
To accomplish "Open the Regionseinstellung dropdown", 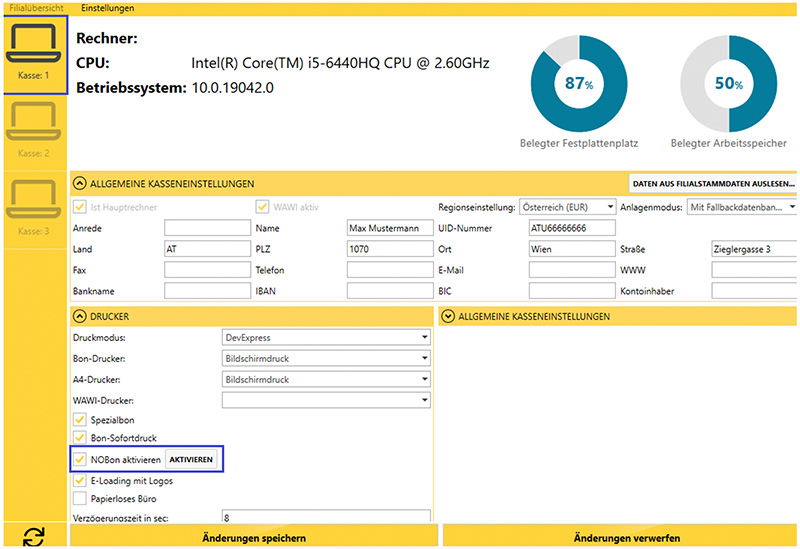I will coord(568,207).
